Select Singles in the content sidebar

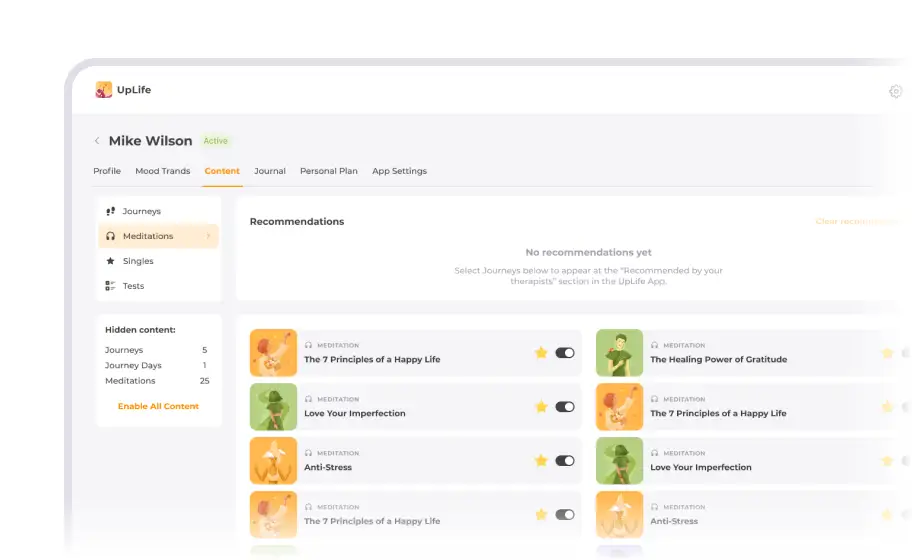tap(159, 261)
